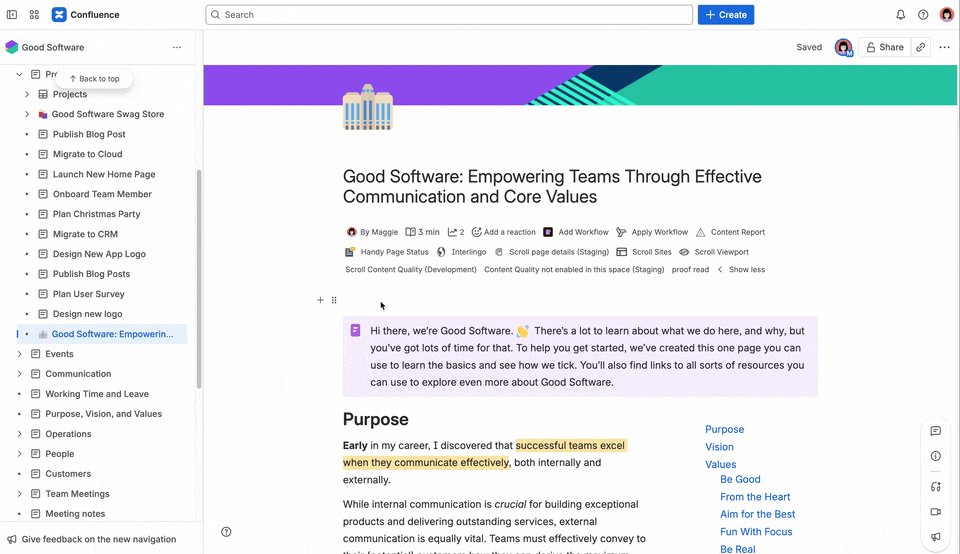Image resolution: width=960 pixels, height=554 pixels.
Task: Expand the Team Meetings tree item
Action: (20, 494)
